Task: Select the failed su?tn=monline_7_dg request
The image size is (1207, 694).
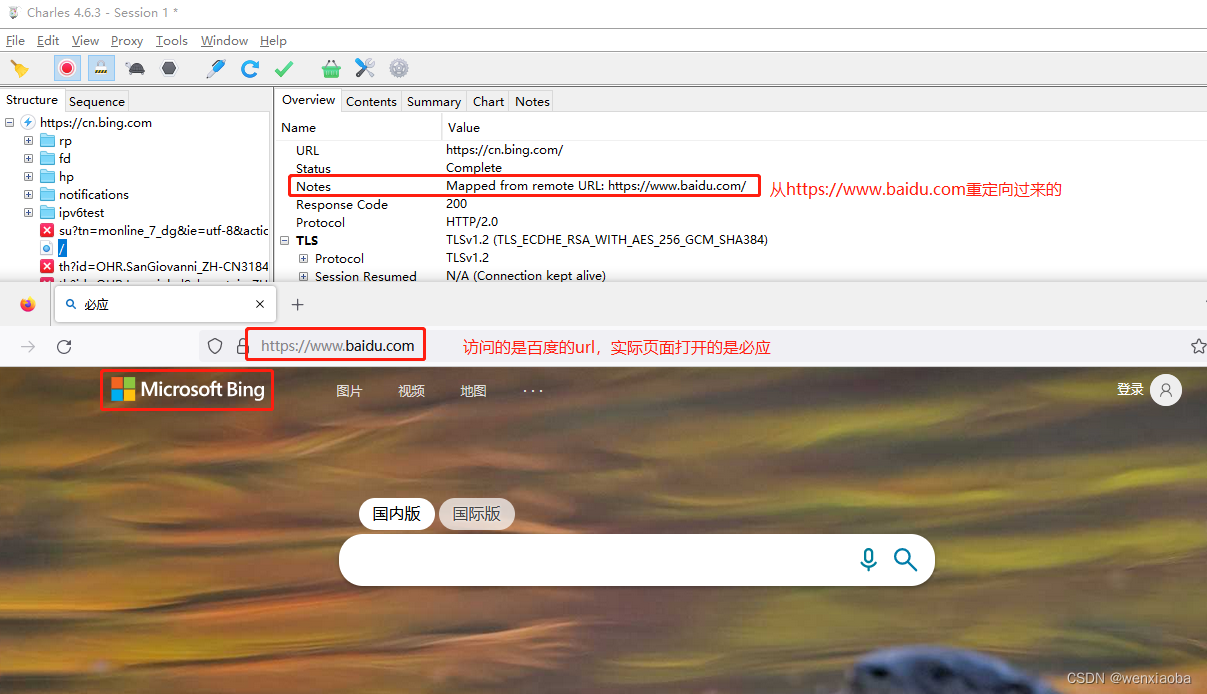Action: [x=164, y=231]
